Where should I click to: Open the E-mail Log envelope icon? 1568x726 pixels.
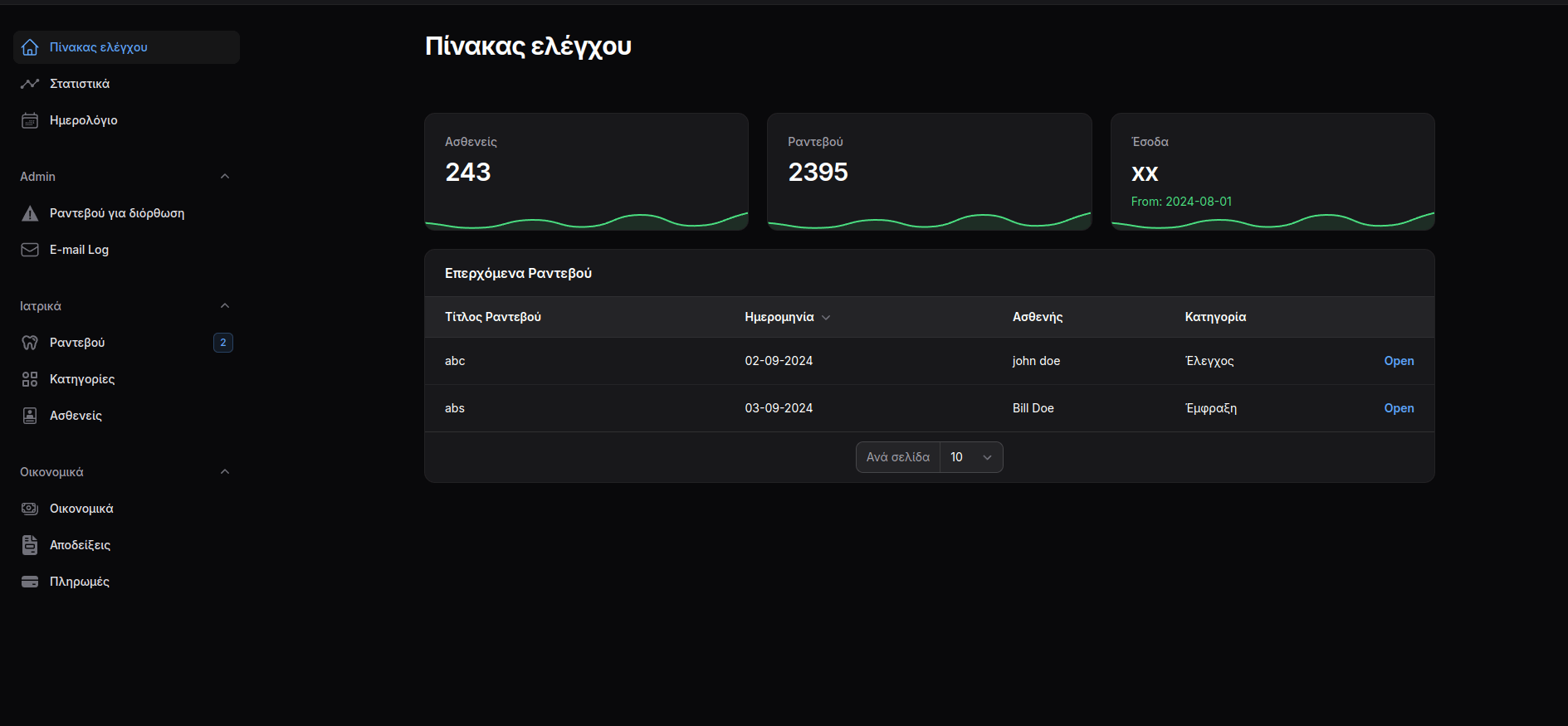30,250
